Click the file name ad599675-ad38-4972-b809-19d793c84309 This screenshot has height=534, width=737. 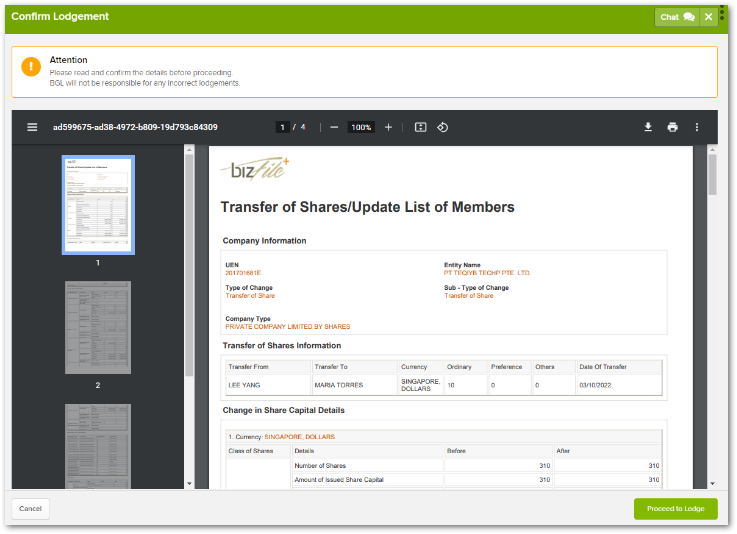click(135, 127)
